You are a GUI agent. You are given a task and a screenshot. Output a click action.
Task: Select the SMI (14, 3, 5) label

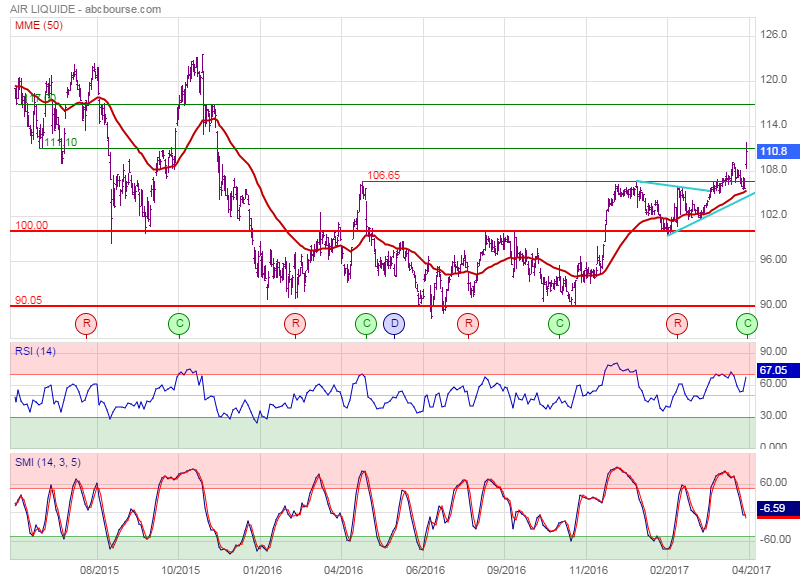[x=47, y=461]
